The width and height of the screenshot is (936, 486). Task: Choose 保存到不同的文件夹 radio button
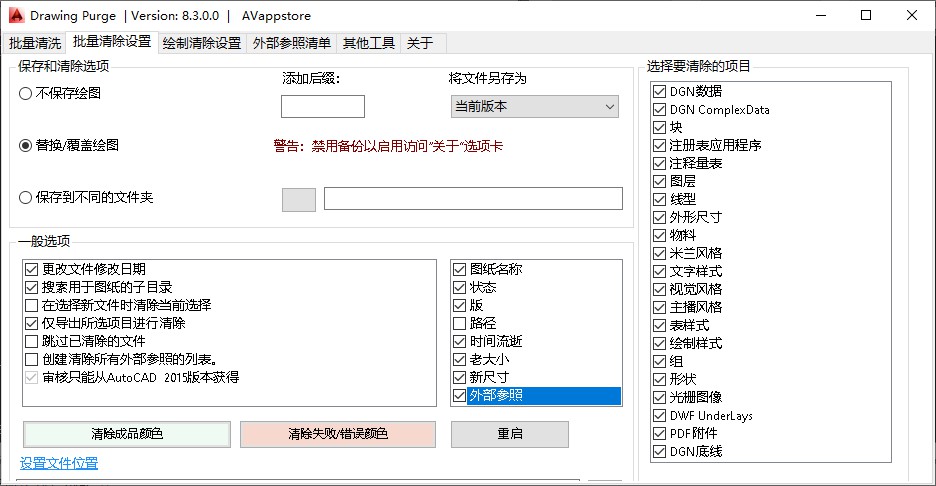(26, 198)
